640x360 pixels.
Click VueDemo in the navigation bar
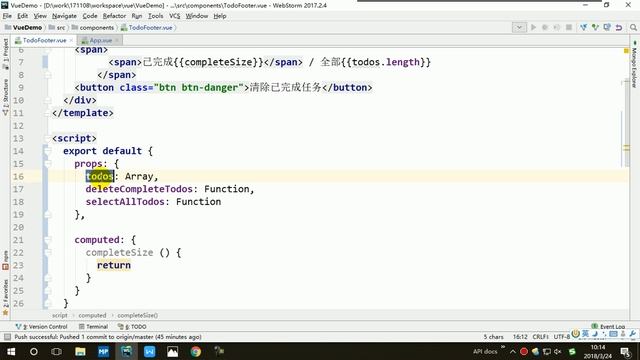pyautogui.click(x=23, y=27)
